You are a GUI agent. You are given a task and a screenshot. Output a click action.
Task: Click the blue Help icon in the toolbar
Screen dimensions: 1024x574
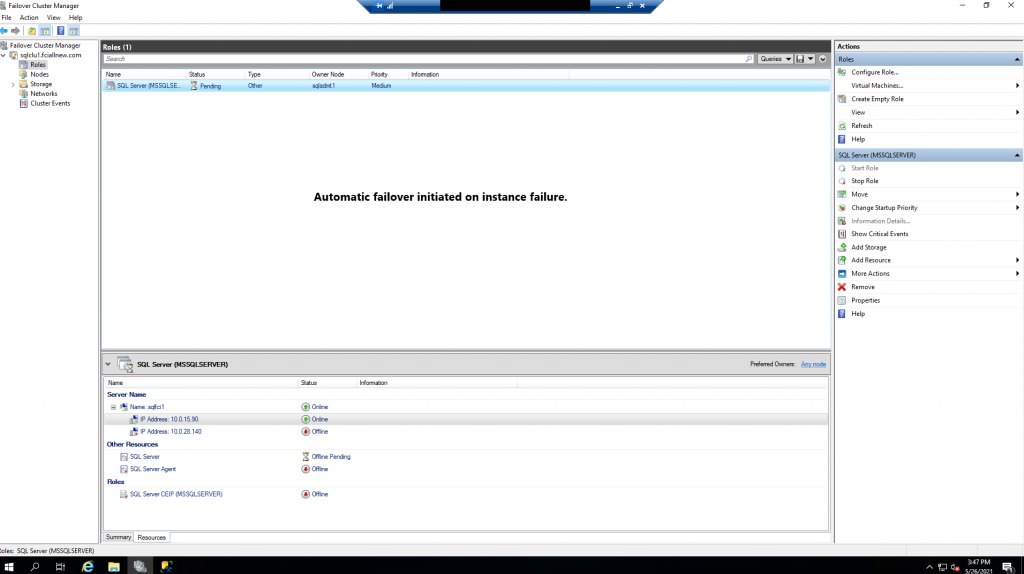(x=60, y=31)
